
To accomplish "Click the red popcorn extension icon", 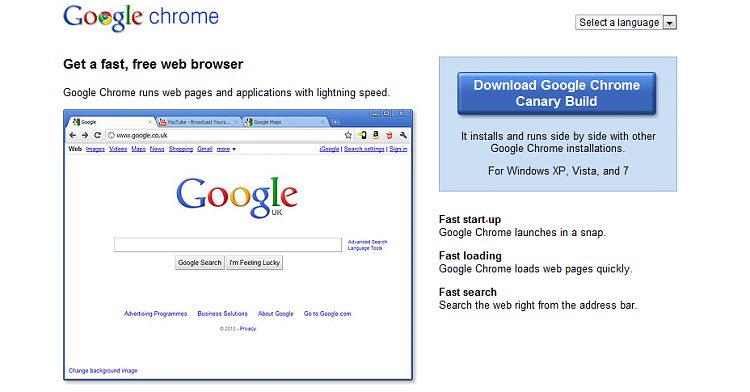I will click(x=389, y=135).
